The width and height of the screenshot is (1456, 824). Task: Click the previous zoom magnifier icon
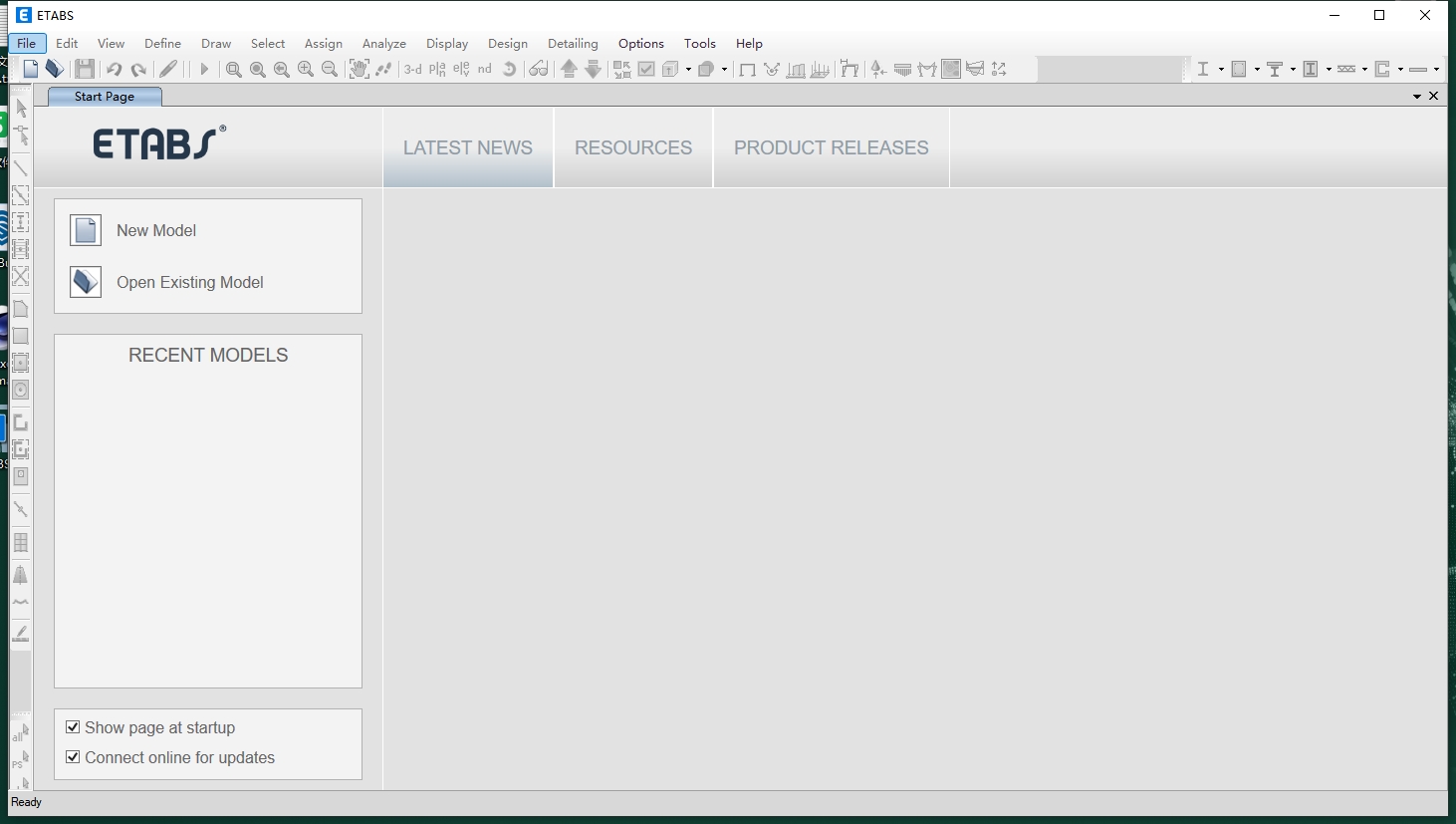click(x=282, y=69)
